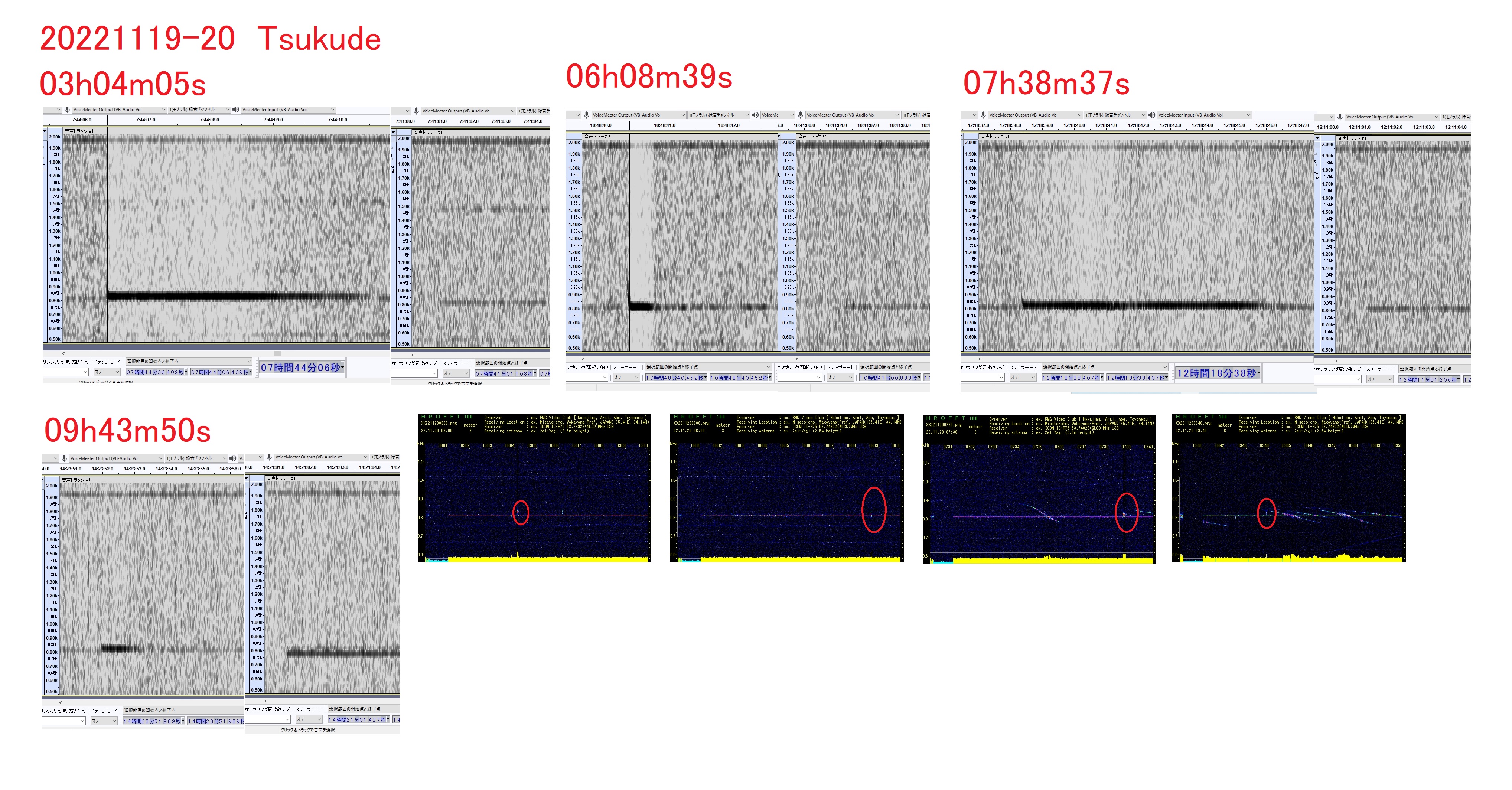The width and height of the screenshot is (1512, 790).
Task: Click leftmost microphone icon in 06h08m39s panel
Action: pyautogui.click(x=586, y=115)
